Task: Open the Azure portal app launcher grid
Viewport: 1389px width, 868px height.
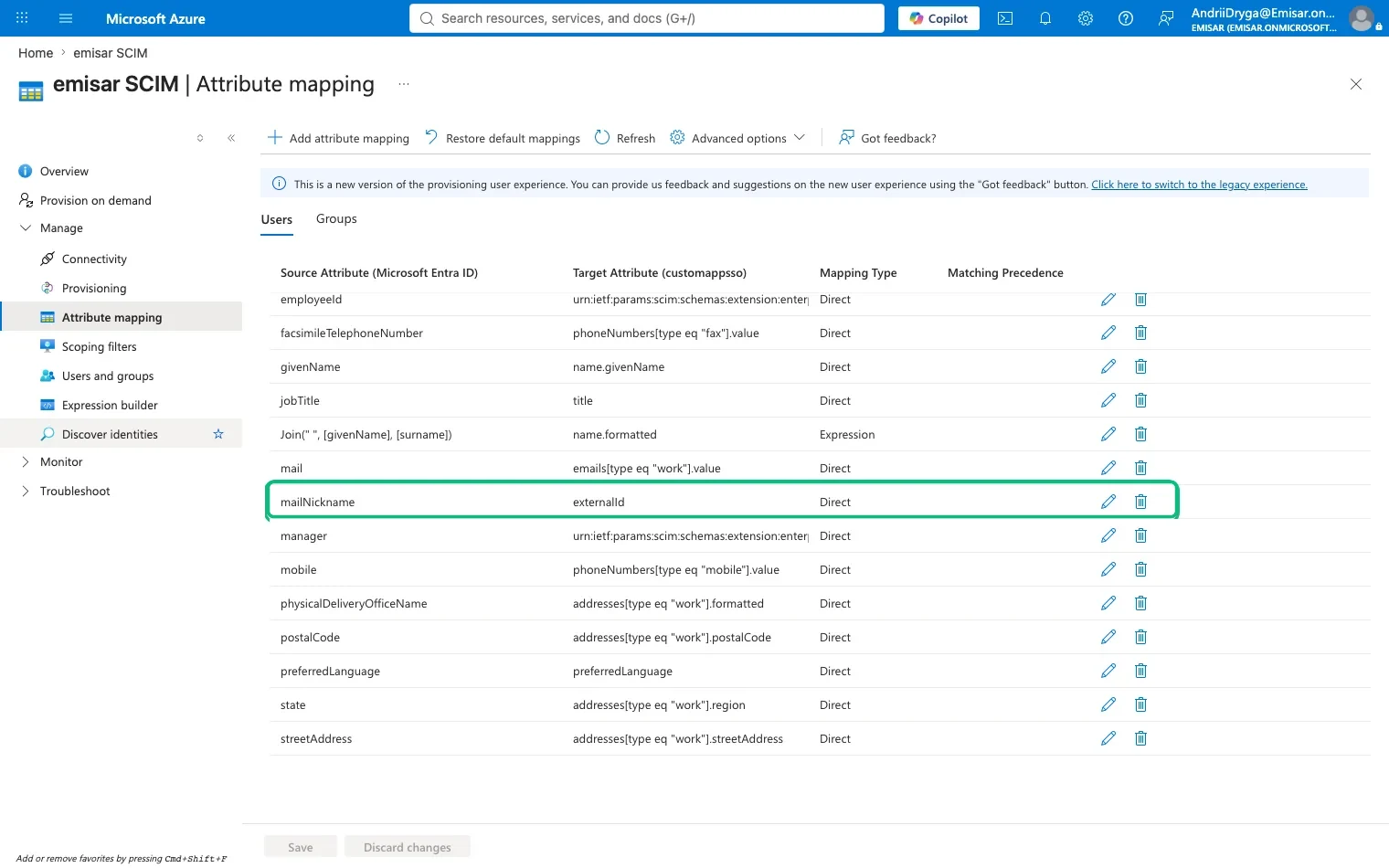Action: pos(22,18)
